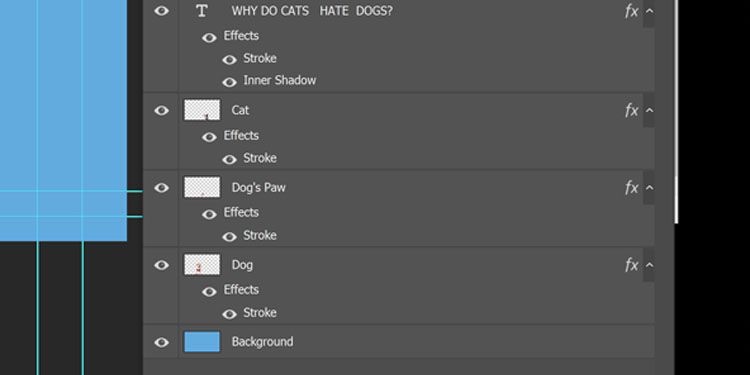Click fx icon on the text layer
Screen dimensions: 750x375
point(631,11)
